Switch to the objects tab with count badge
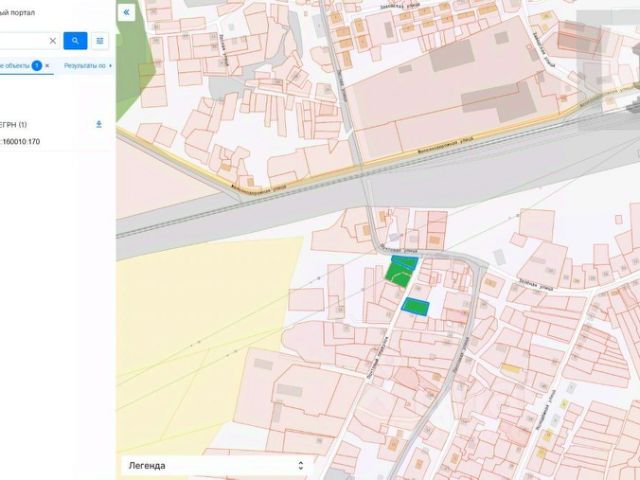Screen dimensions: 640x480 point(20,66)
